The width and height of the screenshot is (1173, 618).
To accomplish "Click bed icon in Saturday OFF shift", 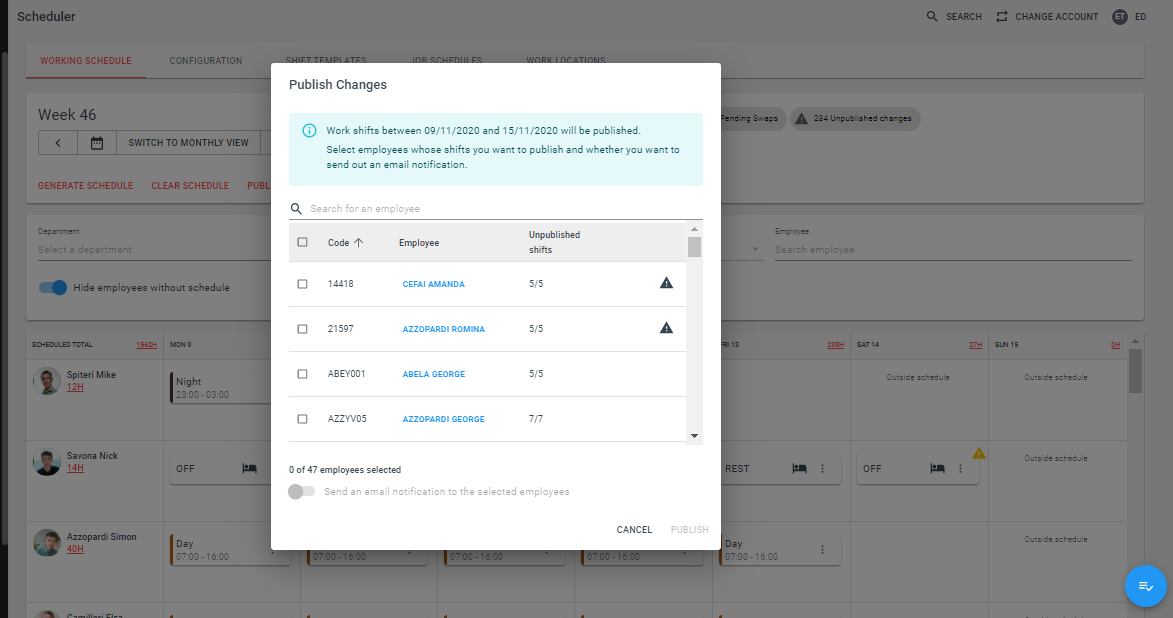I will pos(937,468).
